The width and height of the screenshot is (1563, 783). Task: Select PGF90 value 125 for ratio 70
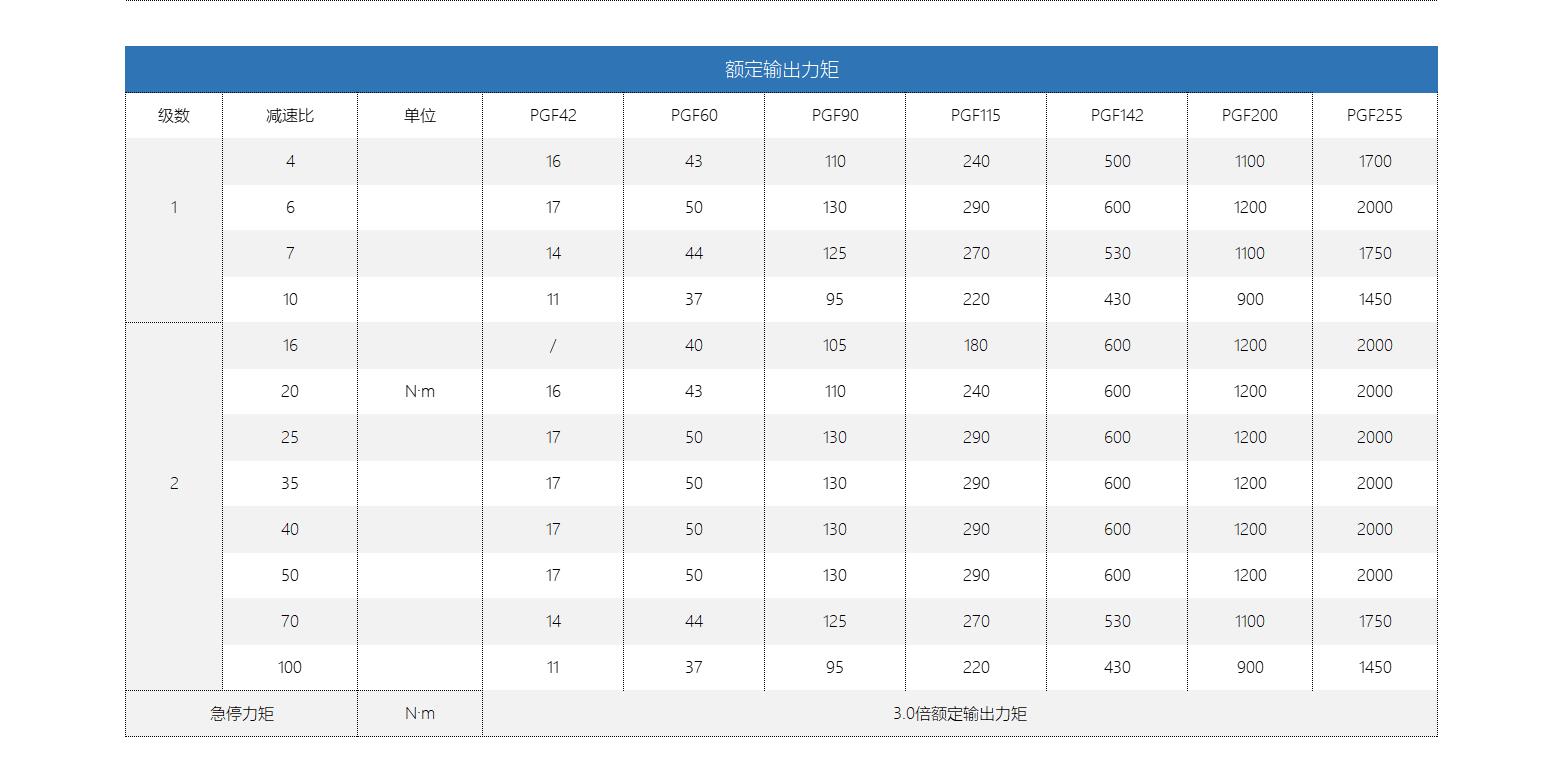click(x=835, y=621)
